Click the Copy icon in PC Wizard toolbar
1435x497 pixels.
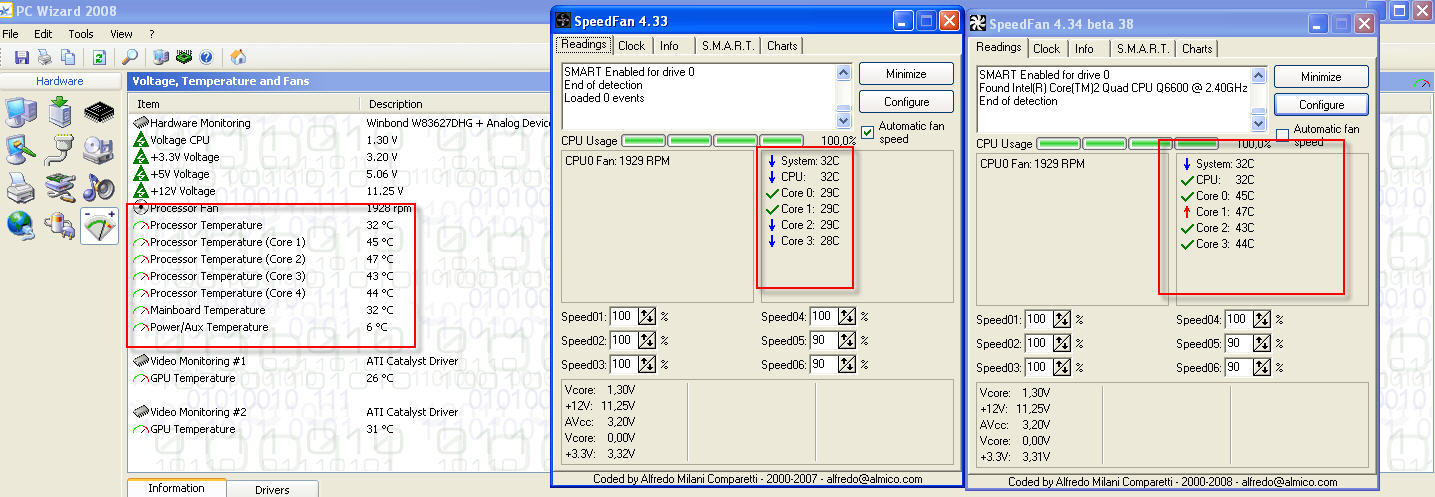(69, 57)
